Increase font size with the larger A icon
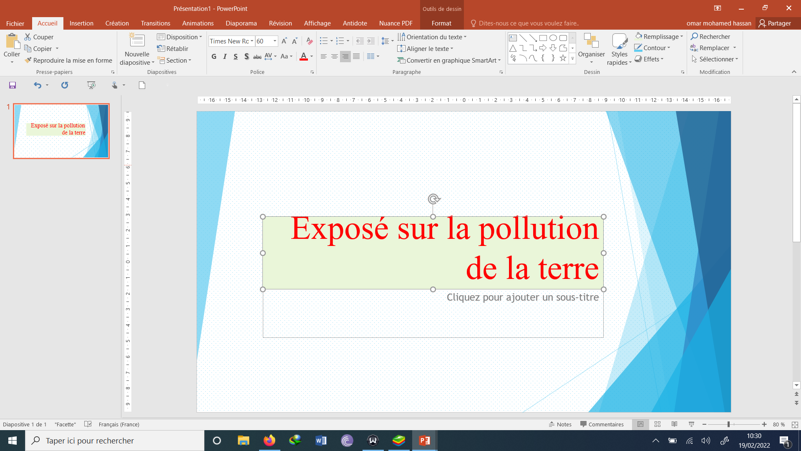801x451 pixels. [x=285, y=41]
